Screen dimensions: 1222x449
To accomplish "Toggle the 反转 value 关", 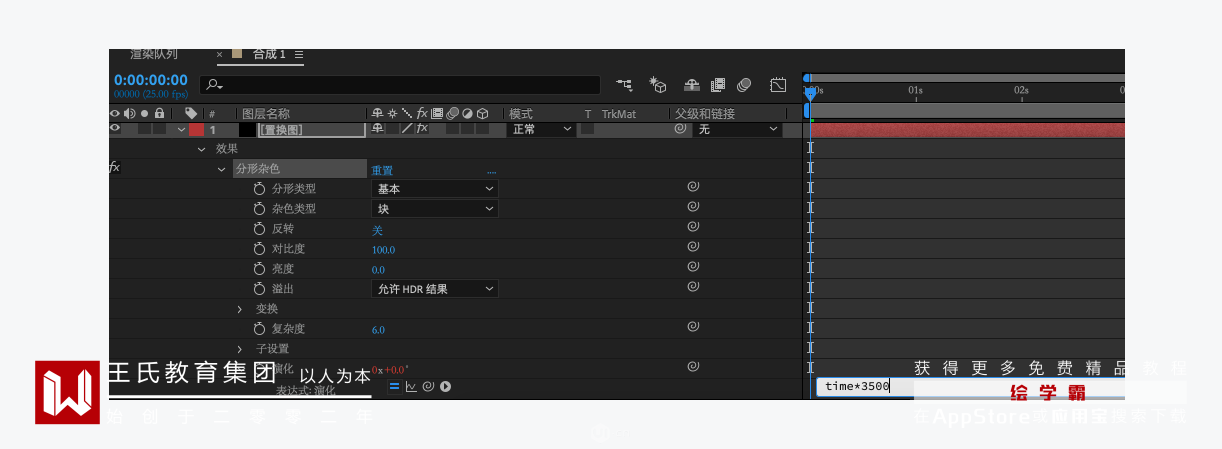I will pos(377,230).
